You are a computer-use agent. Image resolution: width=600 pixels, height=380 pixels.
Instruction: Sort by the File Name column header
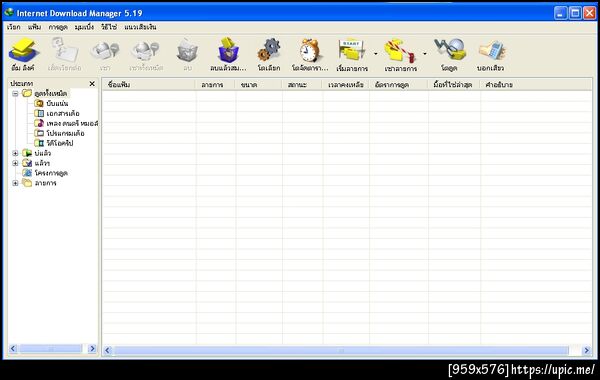tap(148, 85)
